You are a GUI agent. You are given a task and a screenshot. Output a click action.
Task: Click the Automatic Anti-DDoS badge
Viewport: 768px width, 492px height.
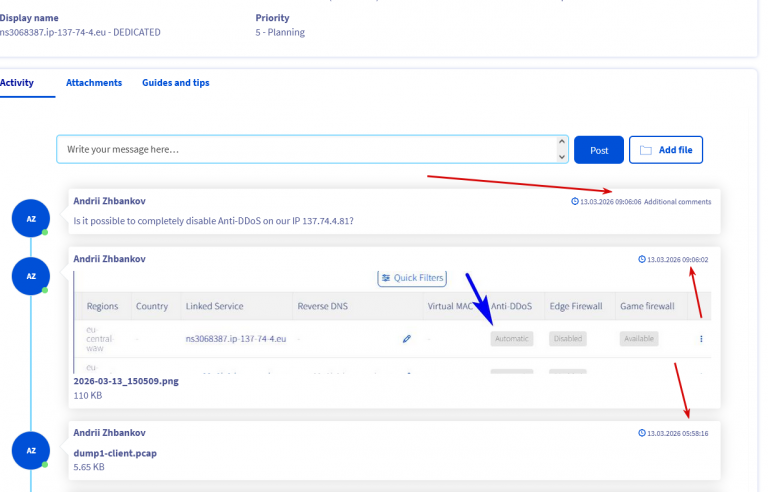[x=512, y=339]
